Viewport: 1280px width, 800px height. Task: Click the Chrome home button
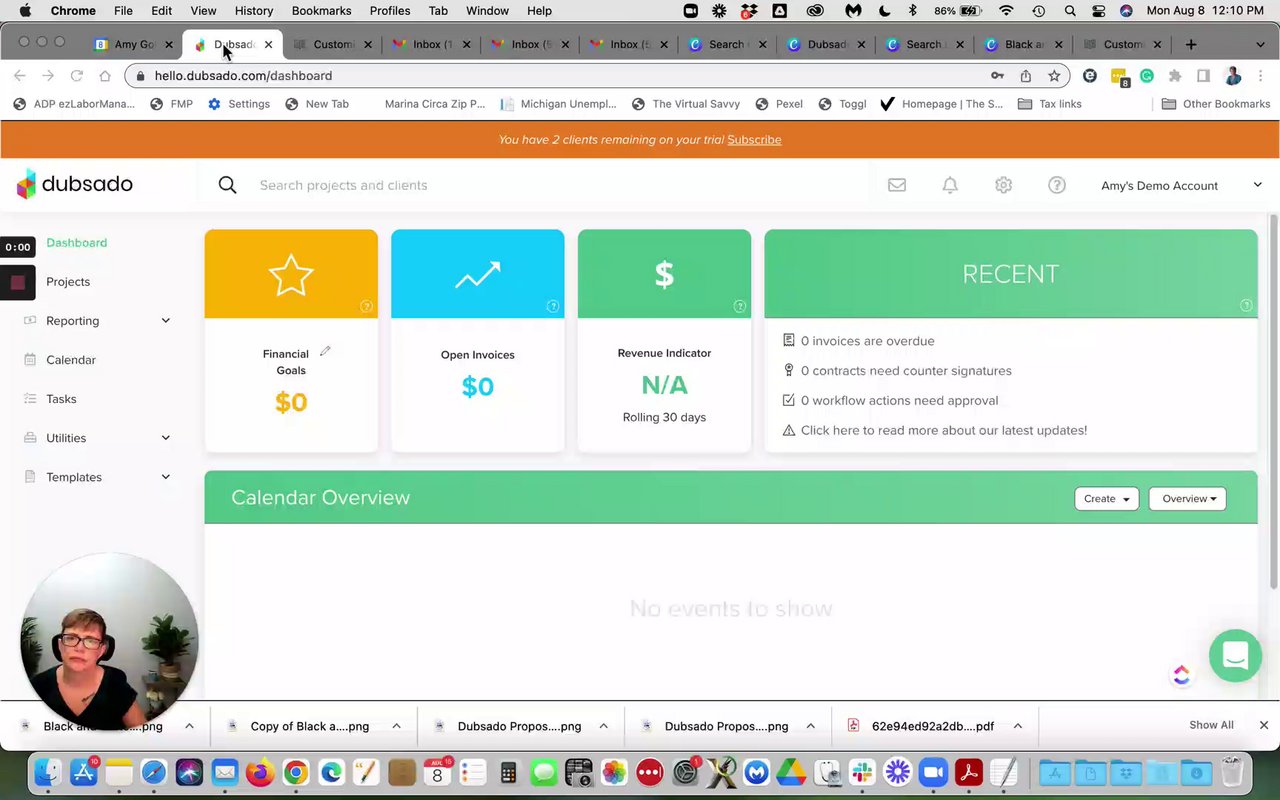click(104, 76)
